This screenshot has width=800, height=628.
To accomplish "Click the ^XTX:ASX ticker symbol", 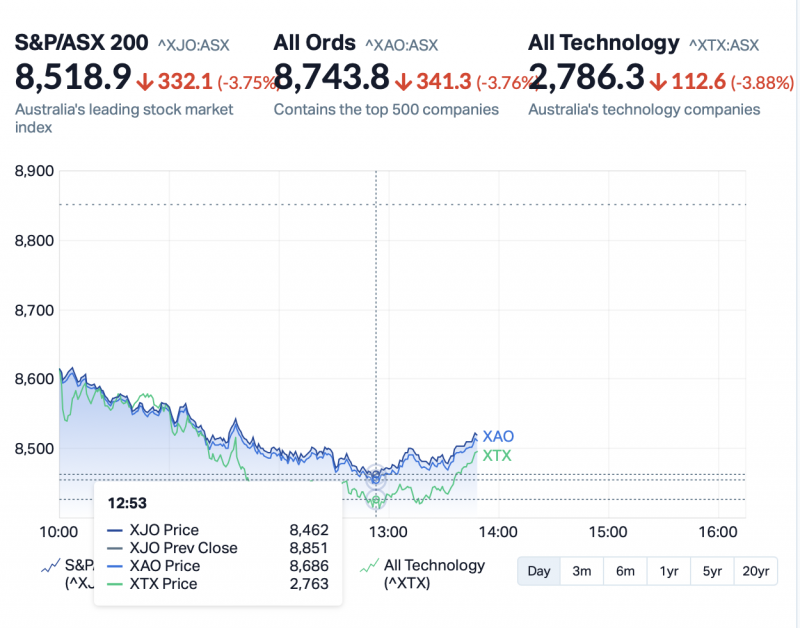I will 723,44.
